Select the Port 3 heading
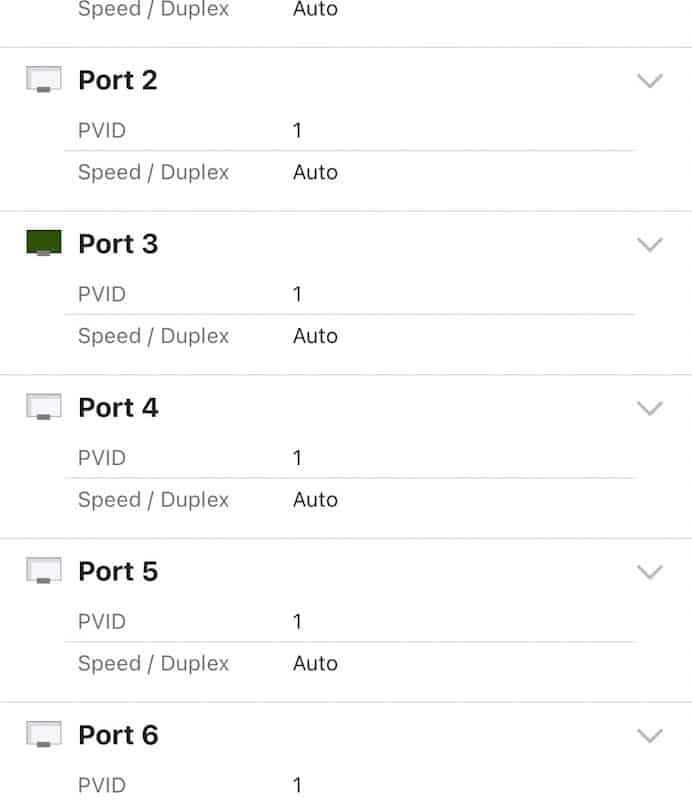 point(118,244)
